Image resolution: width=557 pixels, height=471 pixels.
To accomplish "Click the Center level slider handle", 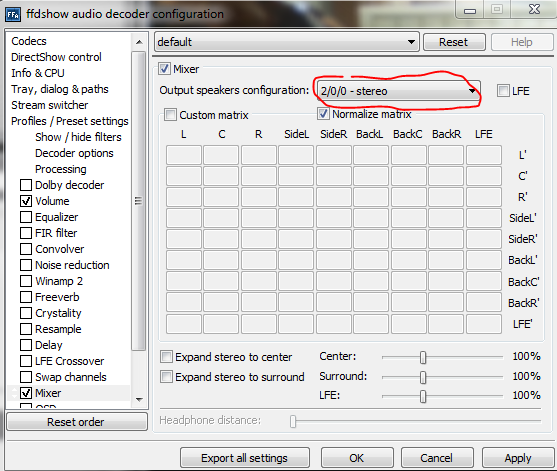I will [x=423, y=357].
